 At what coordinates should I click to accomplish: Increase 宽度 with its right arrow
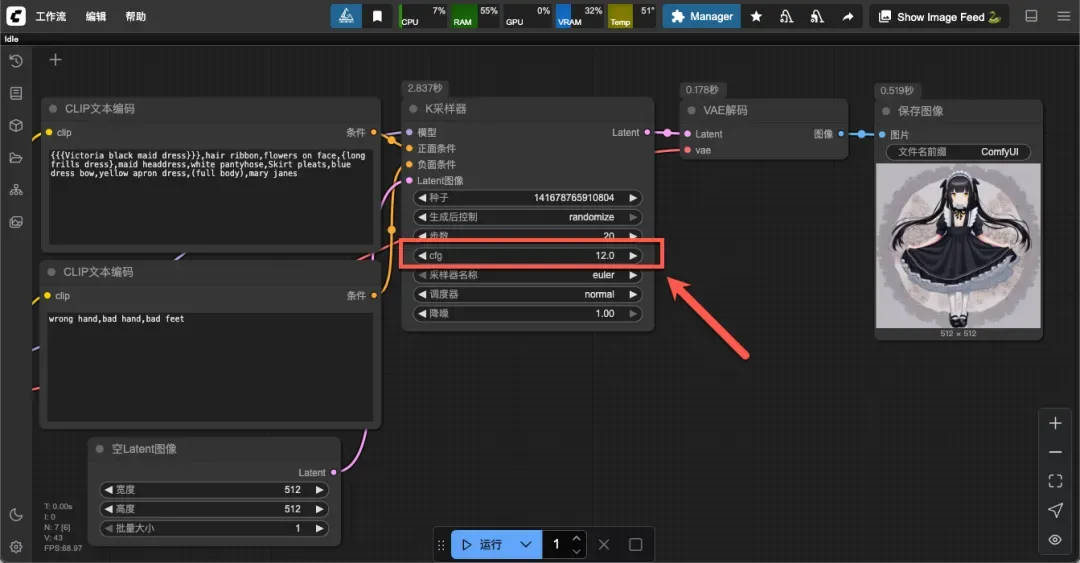320,490
